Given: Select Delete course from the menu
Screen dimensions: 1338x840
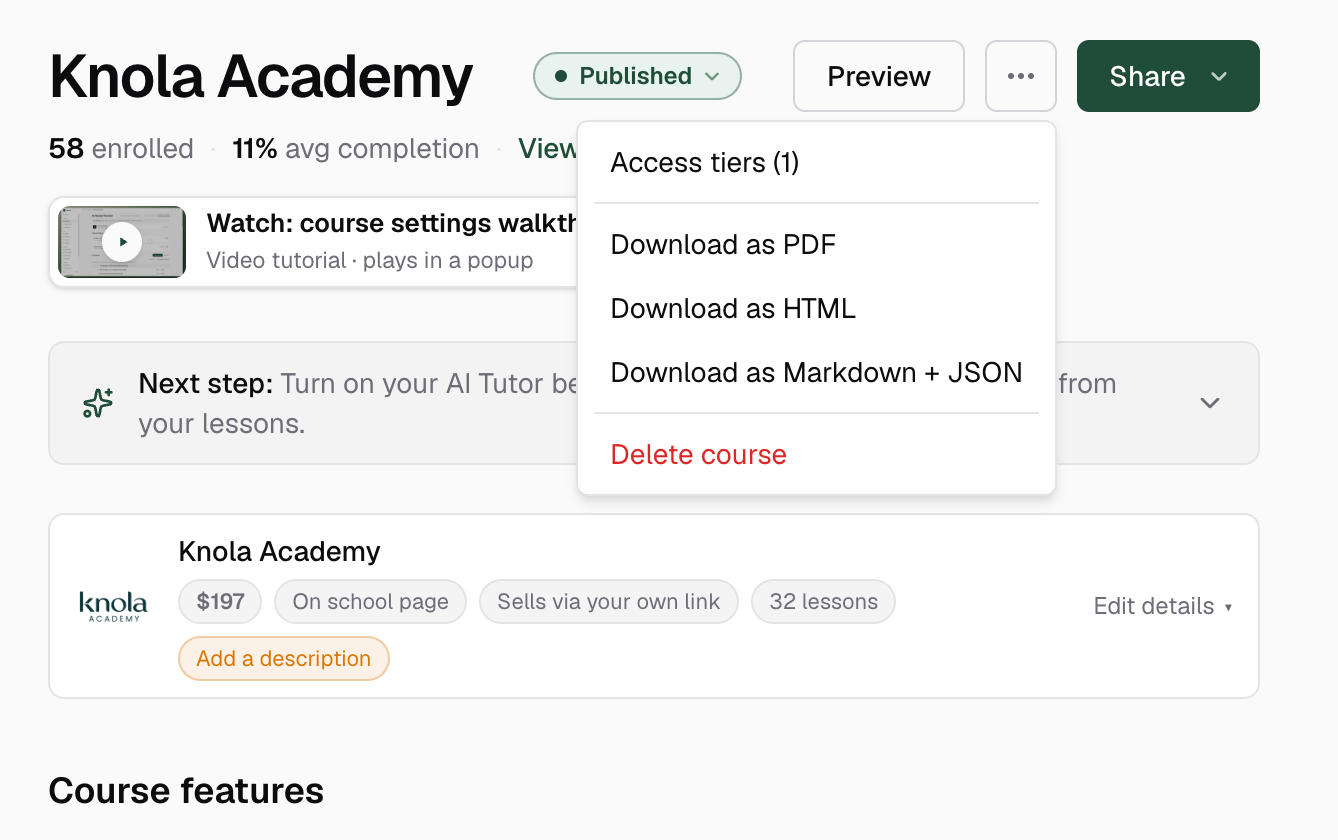Looking at the screenshot, I should coord(816,454).
